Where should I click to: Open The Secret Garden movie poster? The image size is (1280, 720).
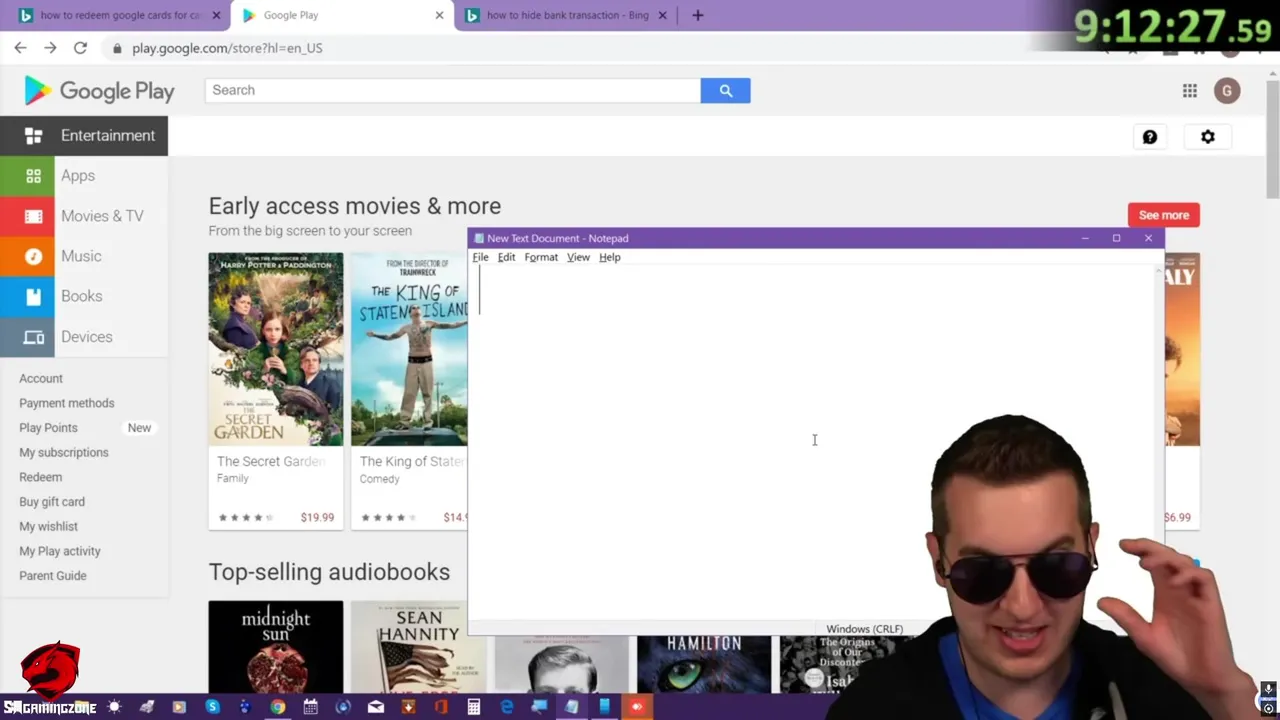(276, 349)
